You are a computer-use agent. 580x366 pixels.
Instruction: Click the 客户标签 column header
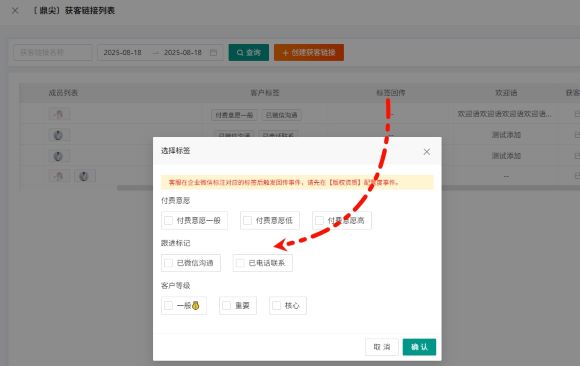pyautogui.click(x=265, y=93)
